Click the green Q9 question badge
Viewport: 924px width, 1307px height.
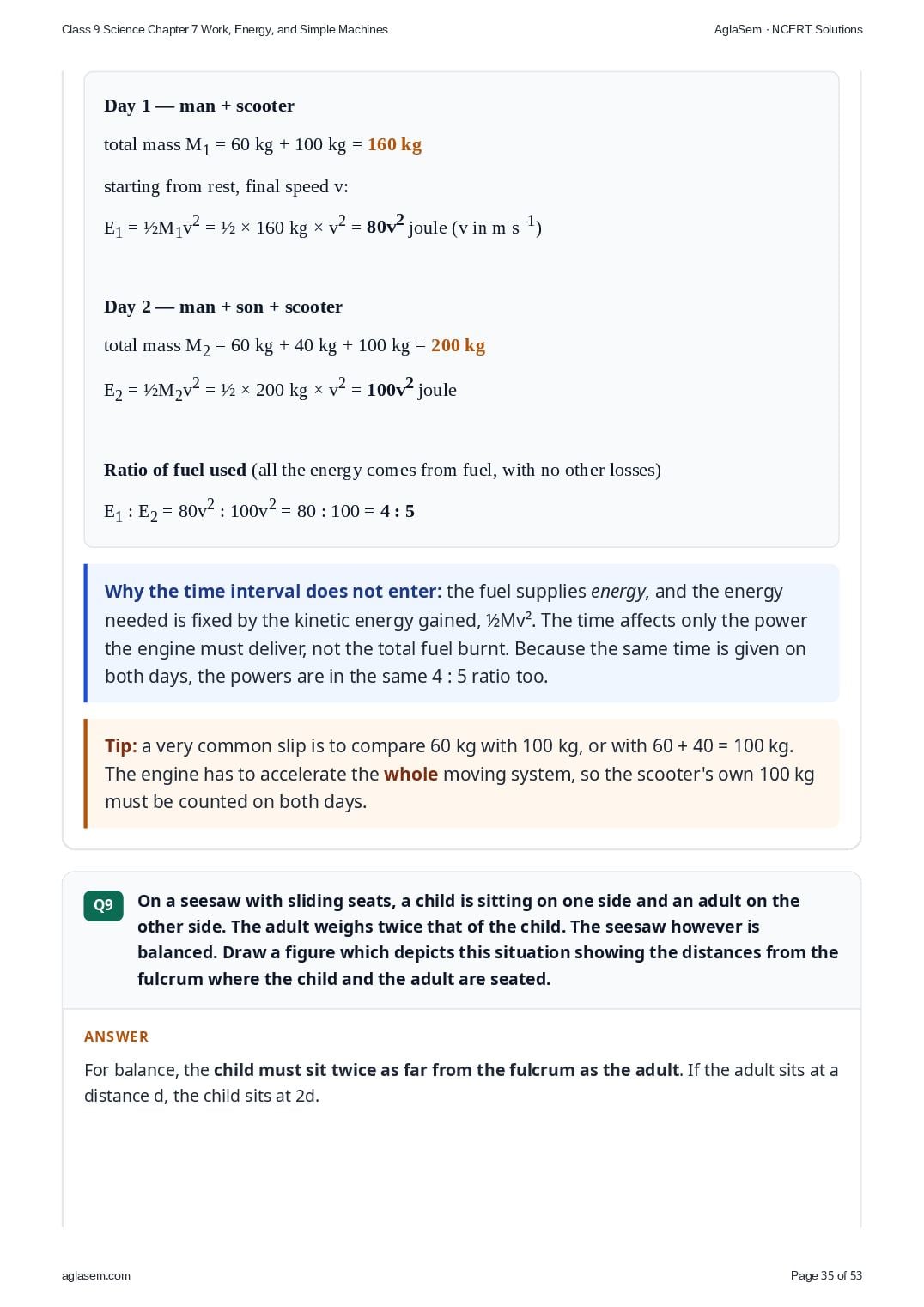tap(103, 905)
